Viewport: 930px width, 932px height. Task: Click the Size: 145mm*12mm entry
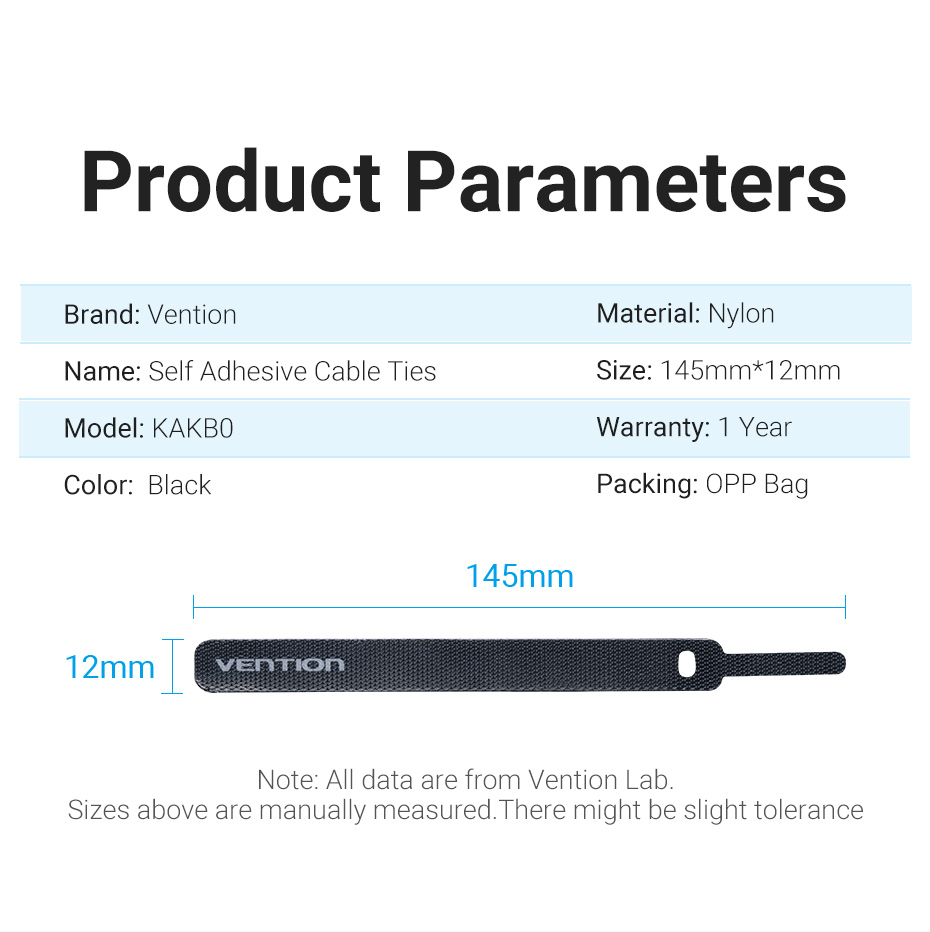[718, 371]
